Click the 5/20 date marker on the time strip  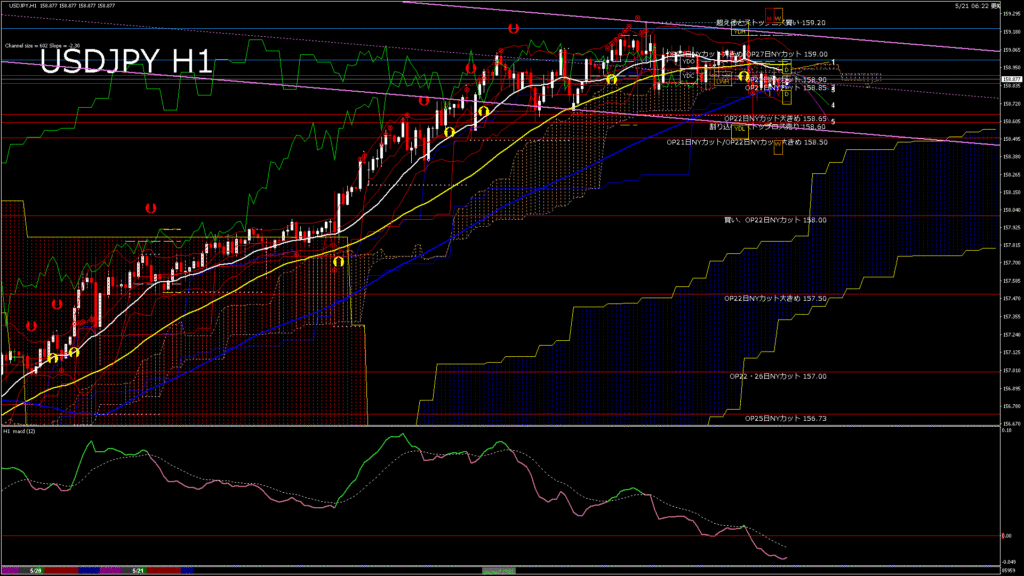click(36, 571)
